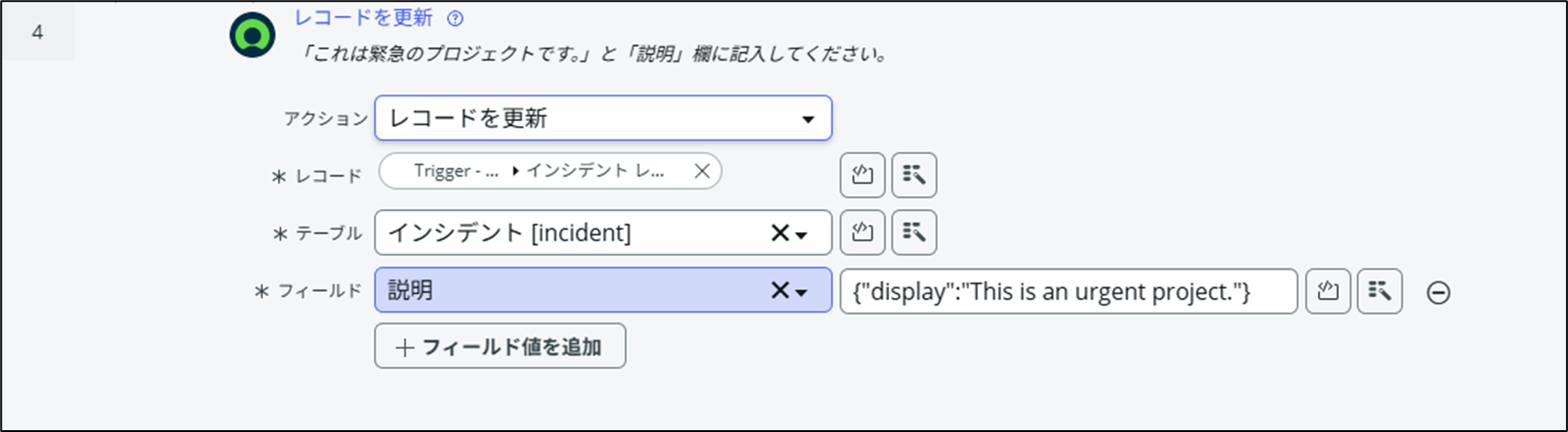Open script editor icon for 説明 field value

coord(1328,292)
